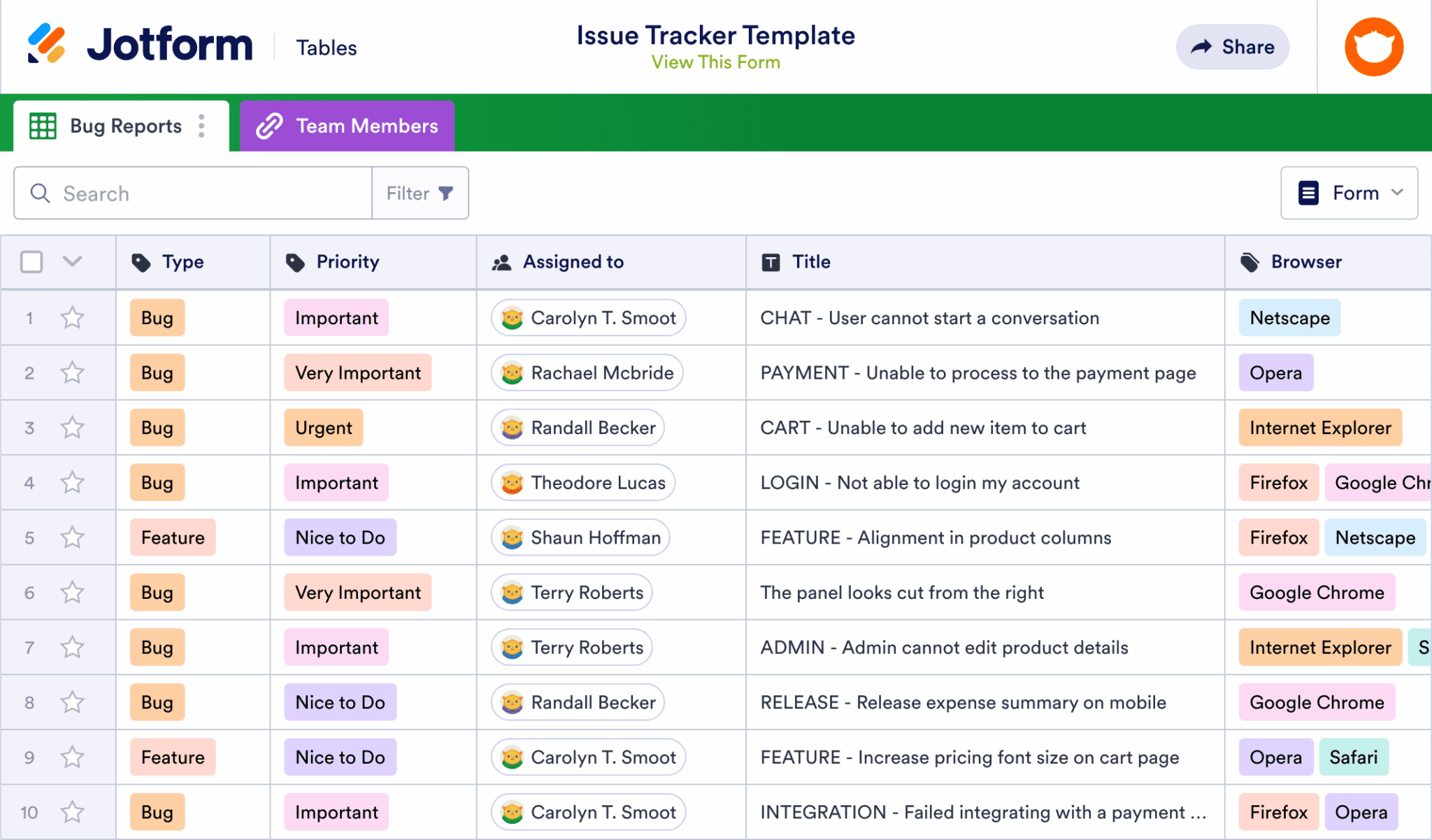Open Bug Reports tab options menu

tap(201, 126)
